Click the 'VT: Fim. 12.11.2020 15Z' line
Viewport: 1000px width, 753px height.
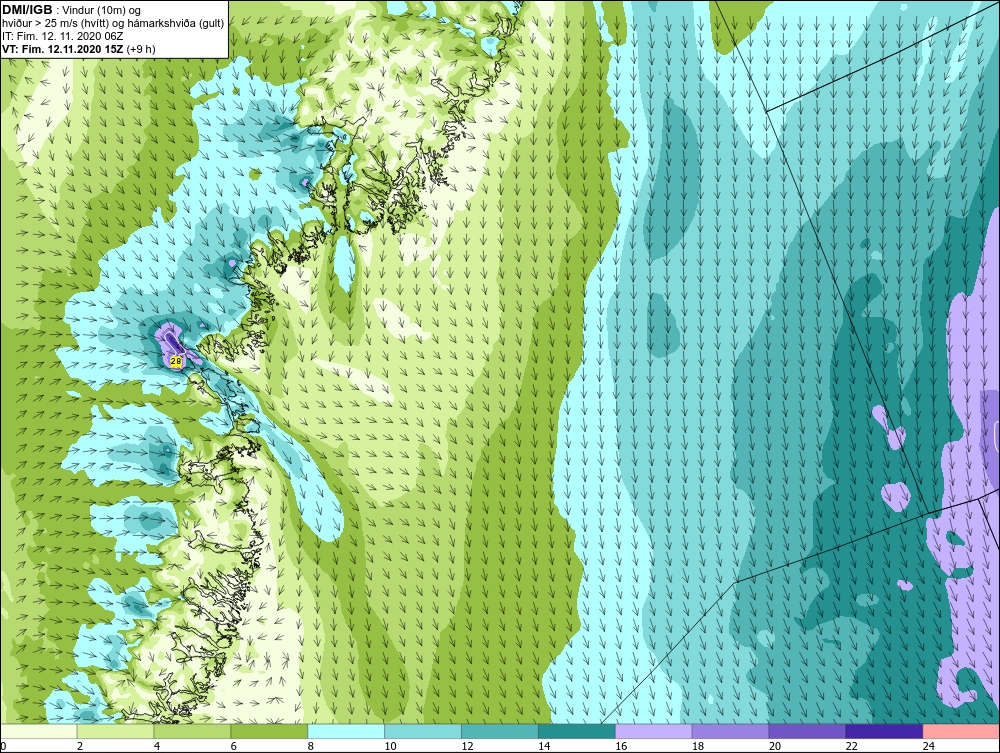click(63, 48)
